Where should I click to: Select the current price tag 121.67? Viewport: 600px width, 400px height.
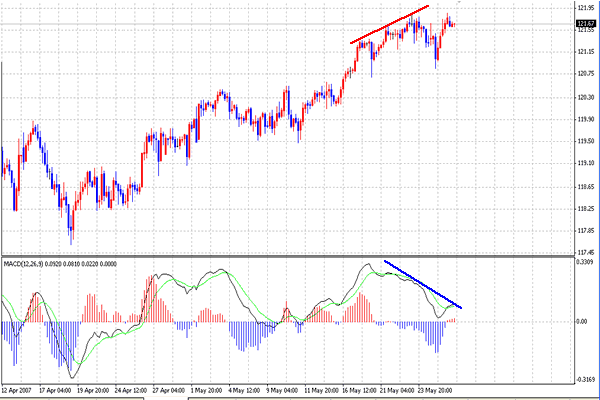point(586,24)
